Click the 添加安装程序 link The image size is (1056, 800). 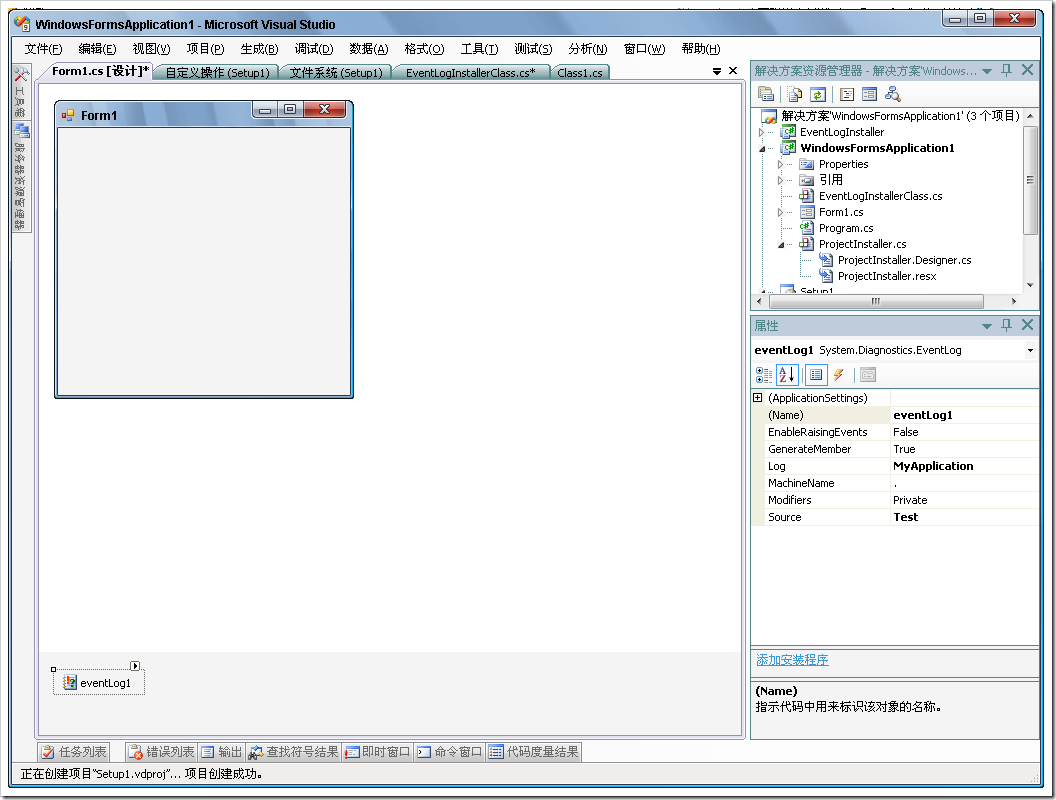792,660
